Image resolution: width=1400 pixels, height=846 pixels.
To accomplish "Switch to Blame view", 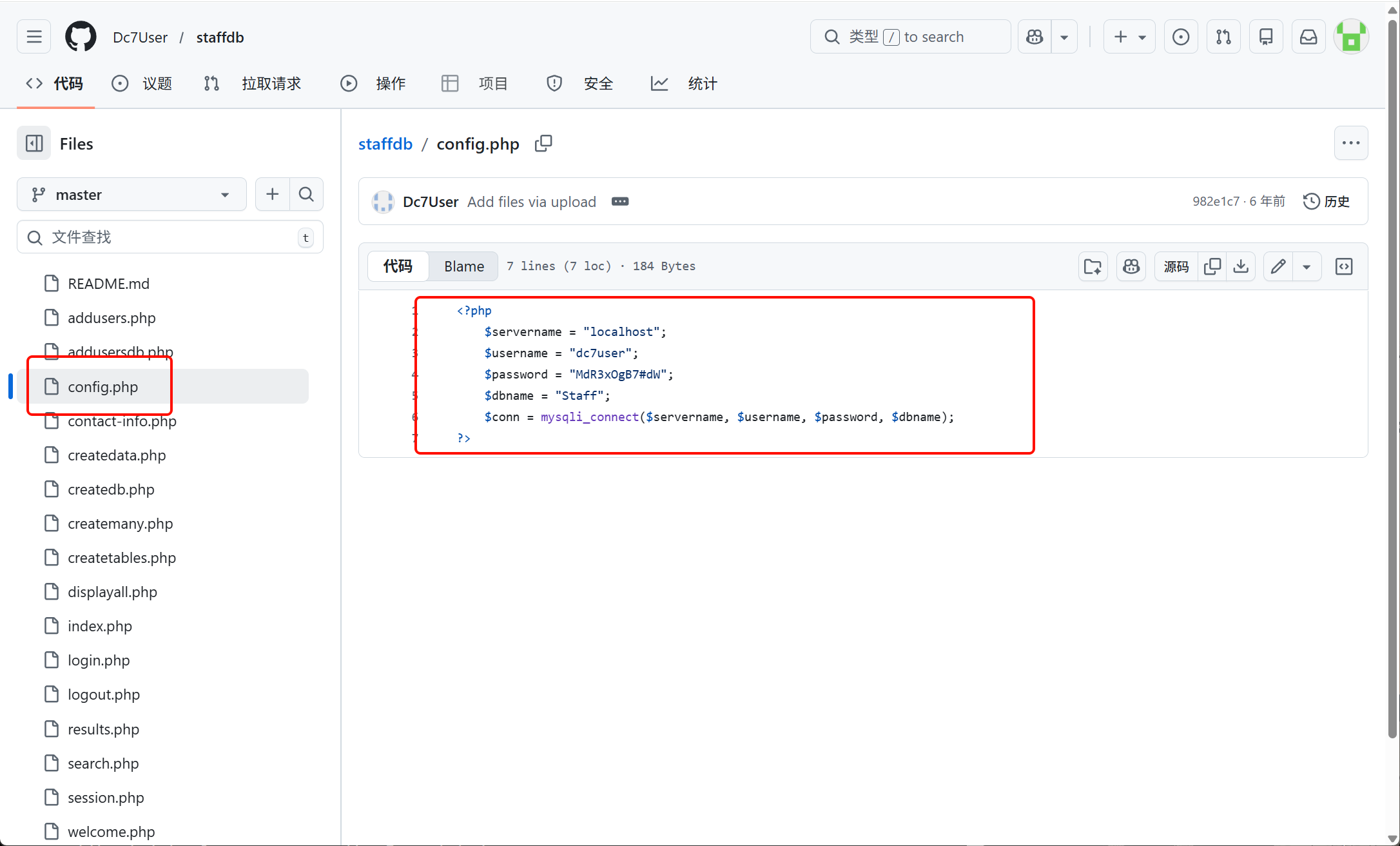I will [x=463, y=266].
